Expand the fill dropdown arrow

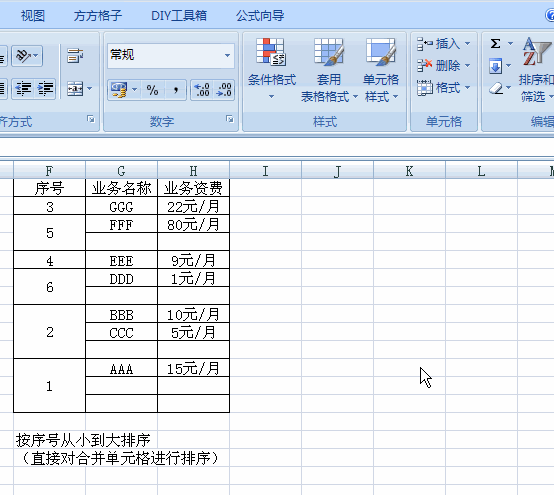coord(509,66)
